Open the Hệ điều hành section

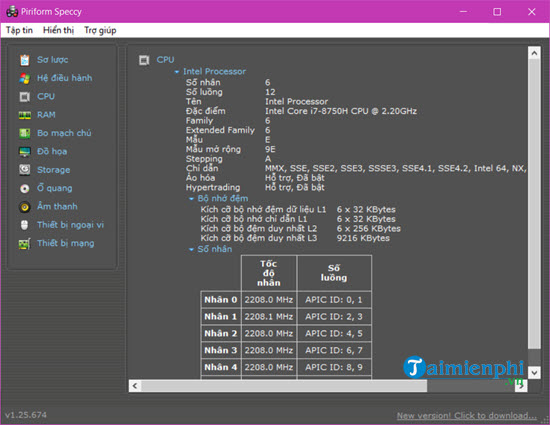tap(65, 78)
